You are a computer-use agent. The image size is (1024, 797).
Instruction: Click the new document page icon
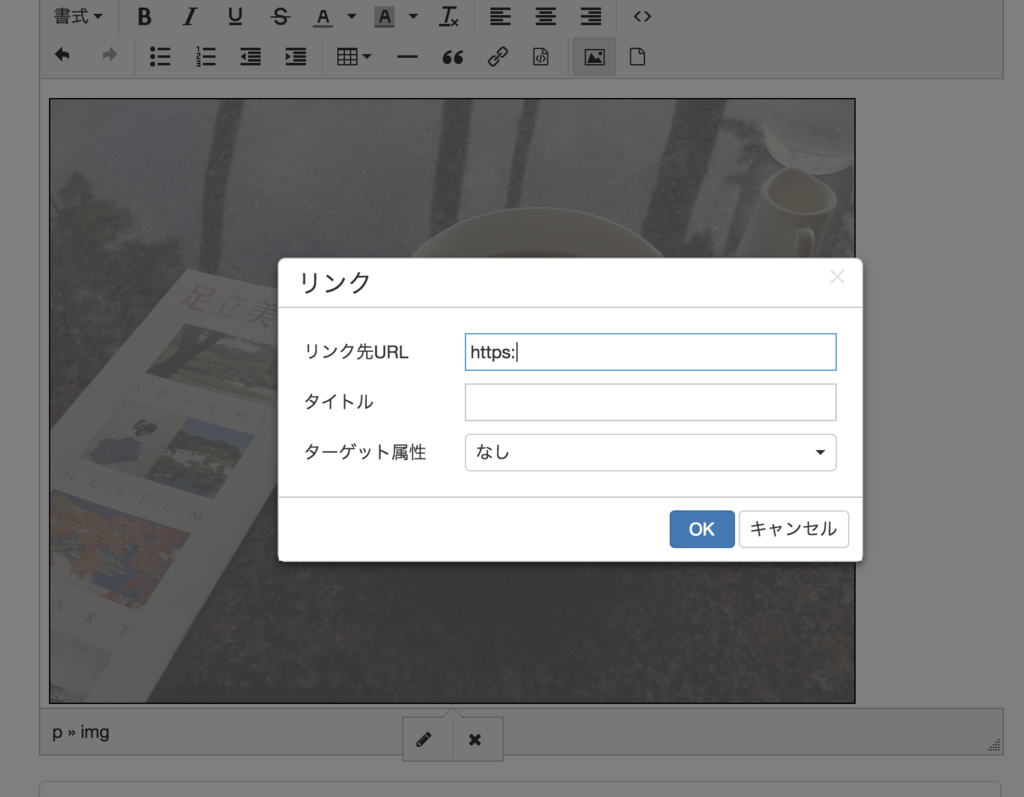[637, 57]
